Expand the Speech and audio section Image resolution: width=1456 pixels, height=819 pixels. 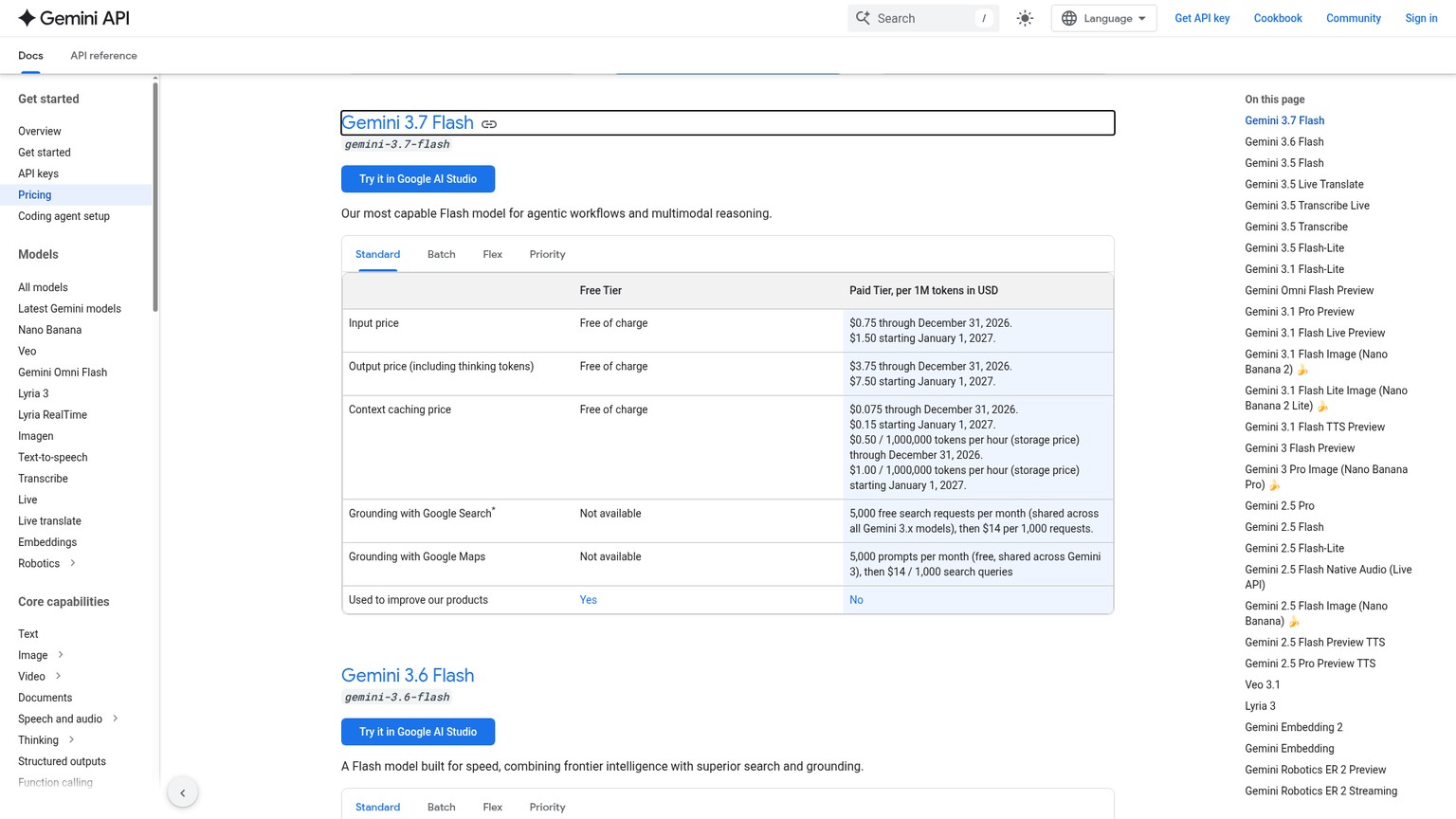click(116, 719)
